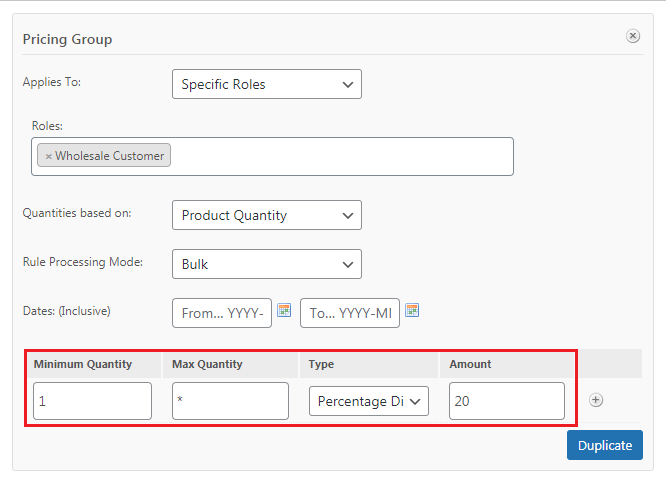Expand the Rule Processing Mode dropdown
This screenshot has height=478, width=666.
point(267,264)
